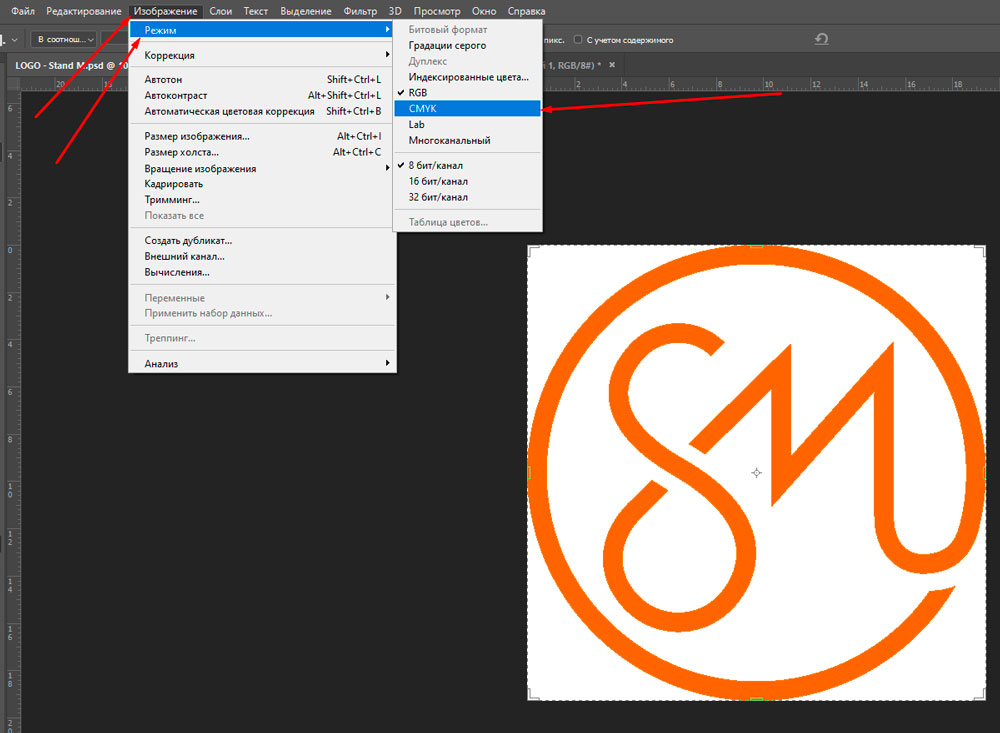Select Многоканальный mode

[x=467, y=140]
